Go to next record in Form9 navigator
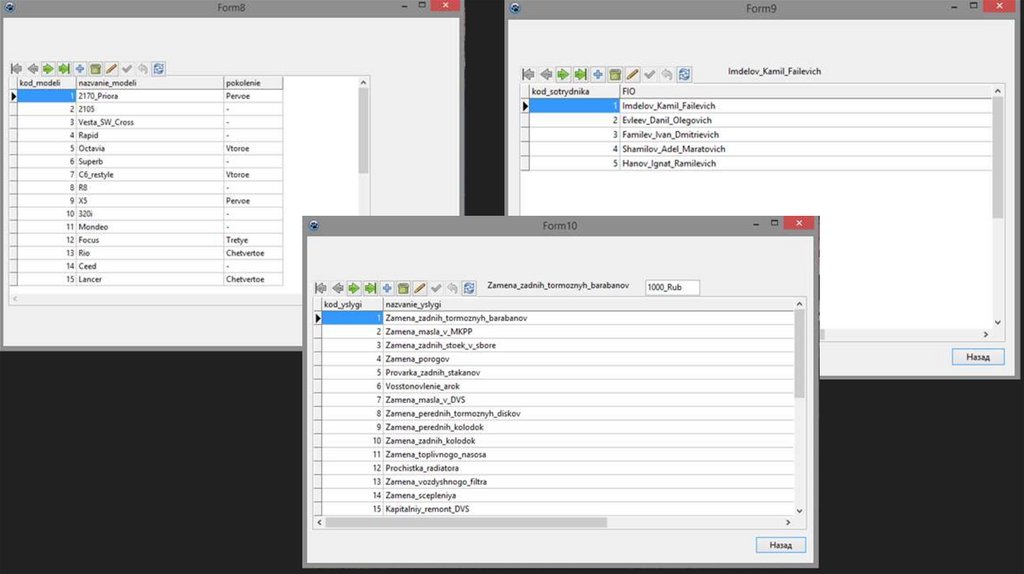Screen dimensions: 1024x574 562,75
